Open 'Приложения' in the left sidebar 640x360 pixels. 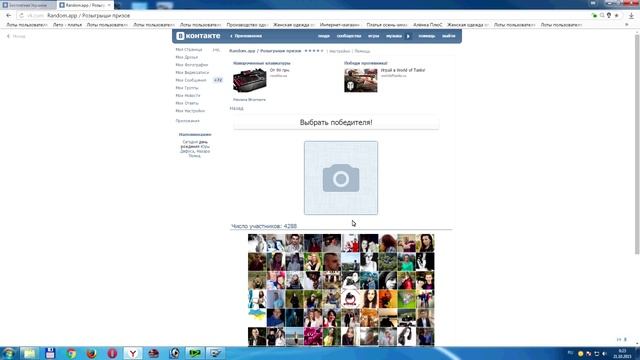point(188,121)
